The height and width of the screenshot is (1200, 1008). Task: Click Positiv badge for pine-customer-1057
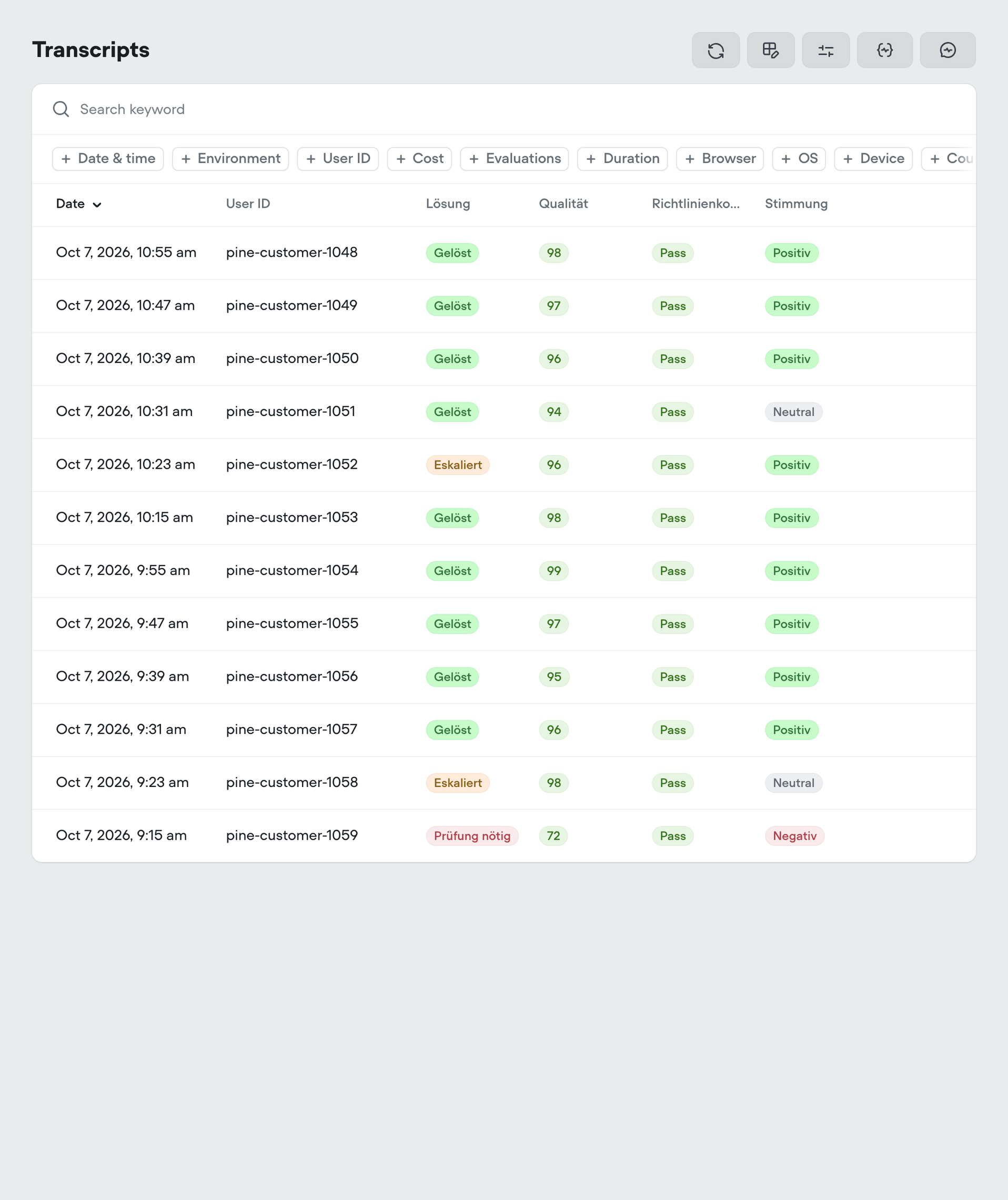coord(791,730)
